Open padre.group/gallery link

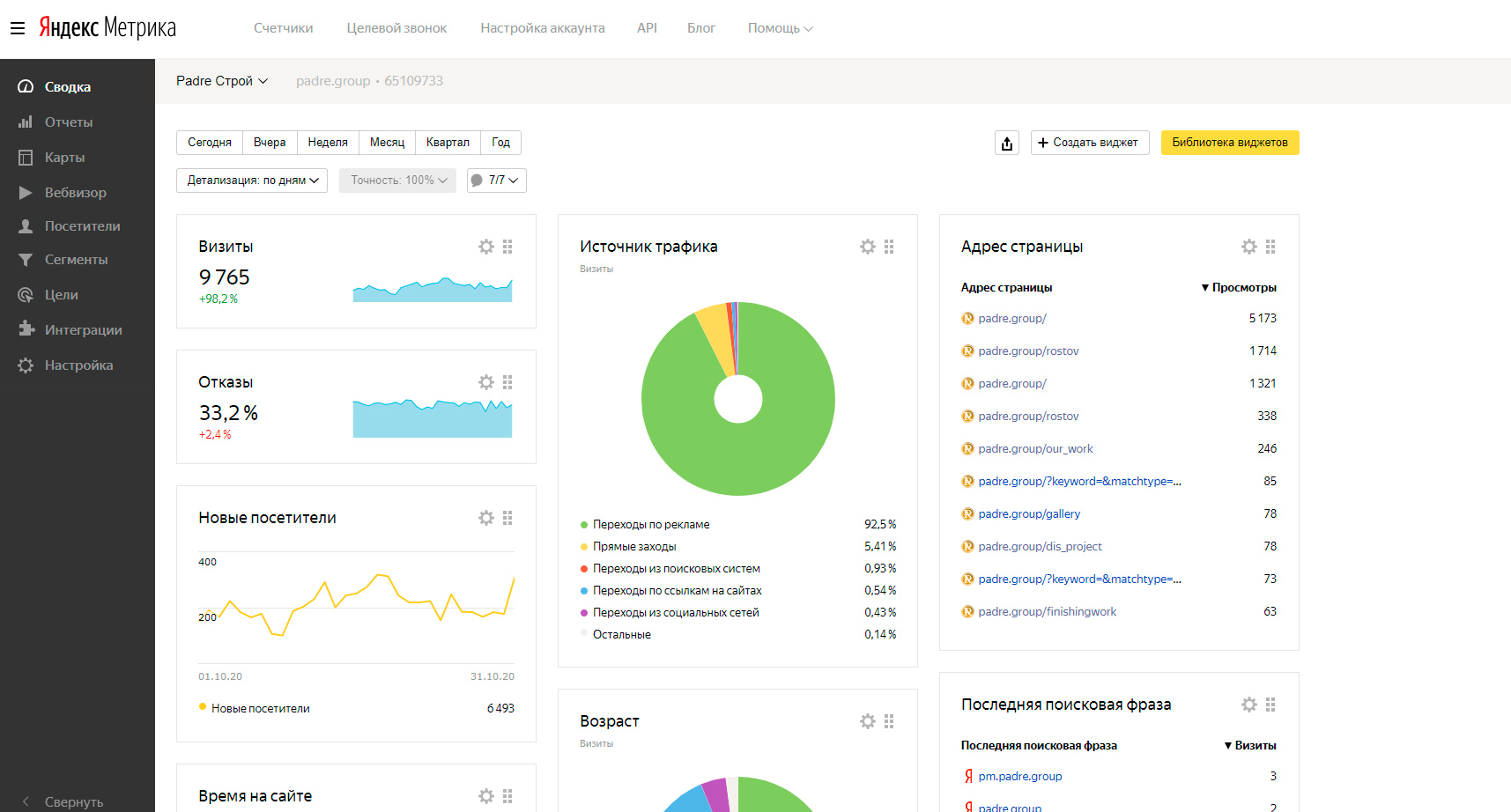[1029, 514]
